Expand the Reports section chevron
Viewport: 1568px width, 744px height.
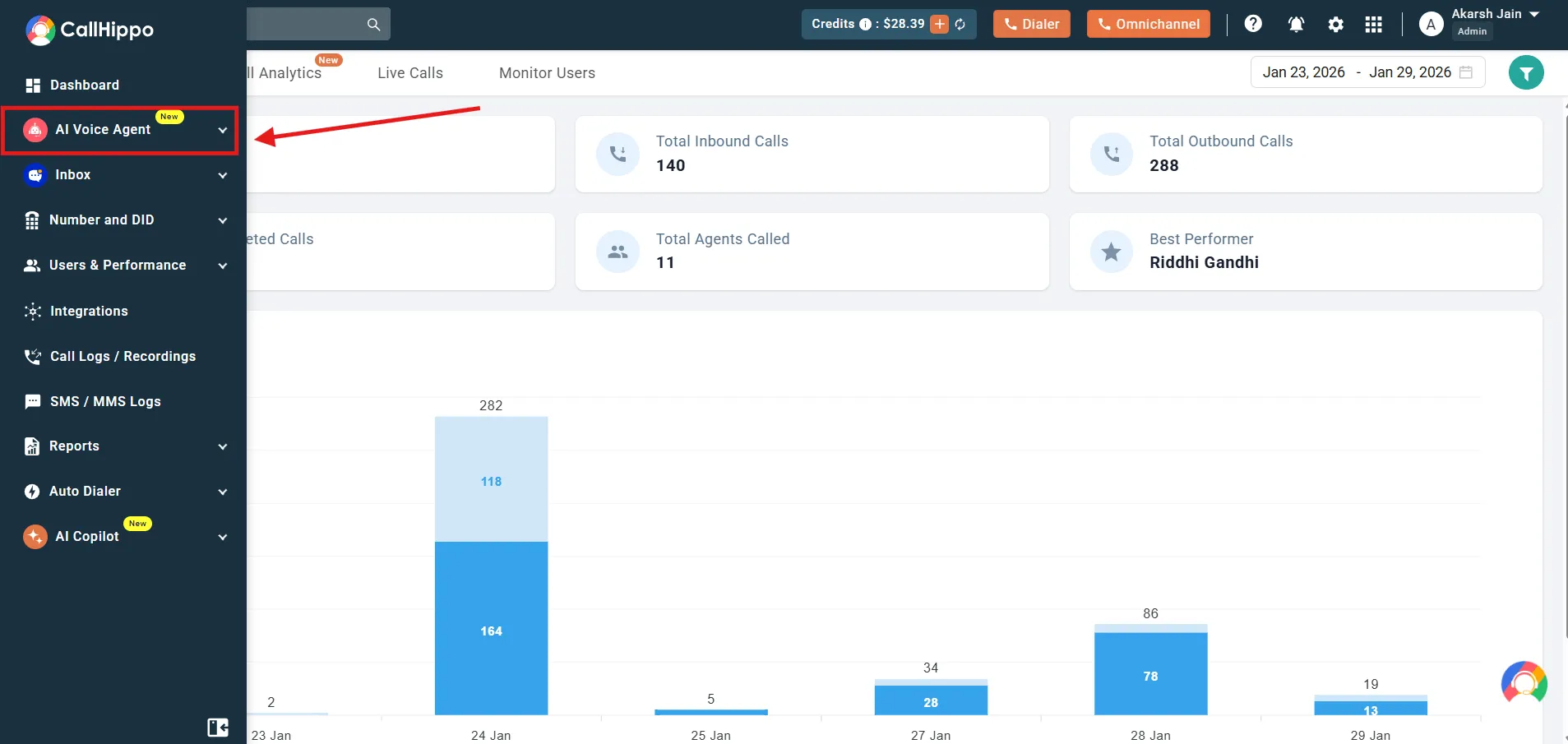222,446
